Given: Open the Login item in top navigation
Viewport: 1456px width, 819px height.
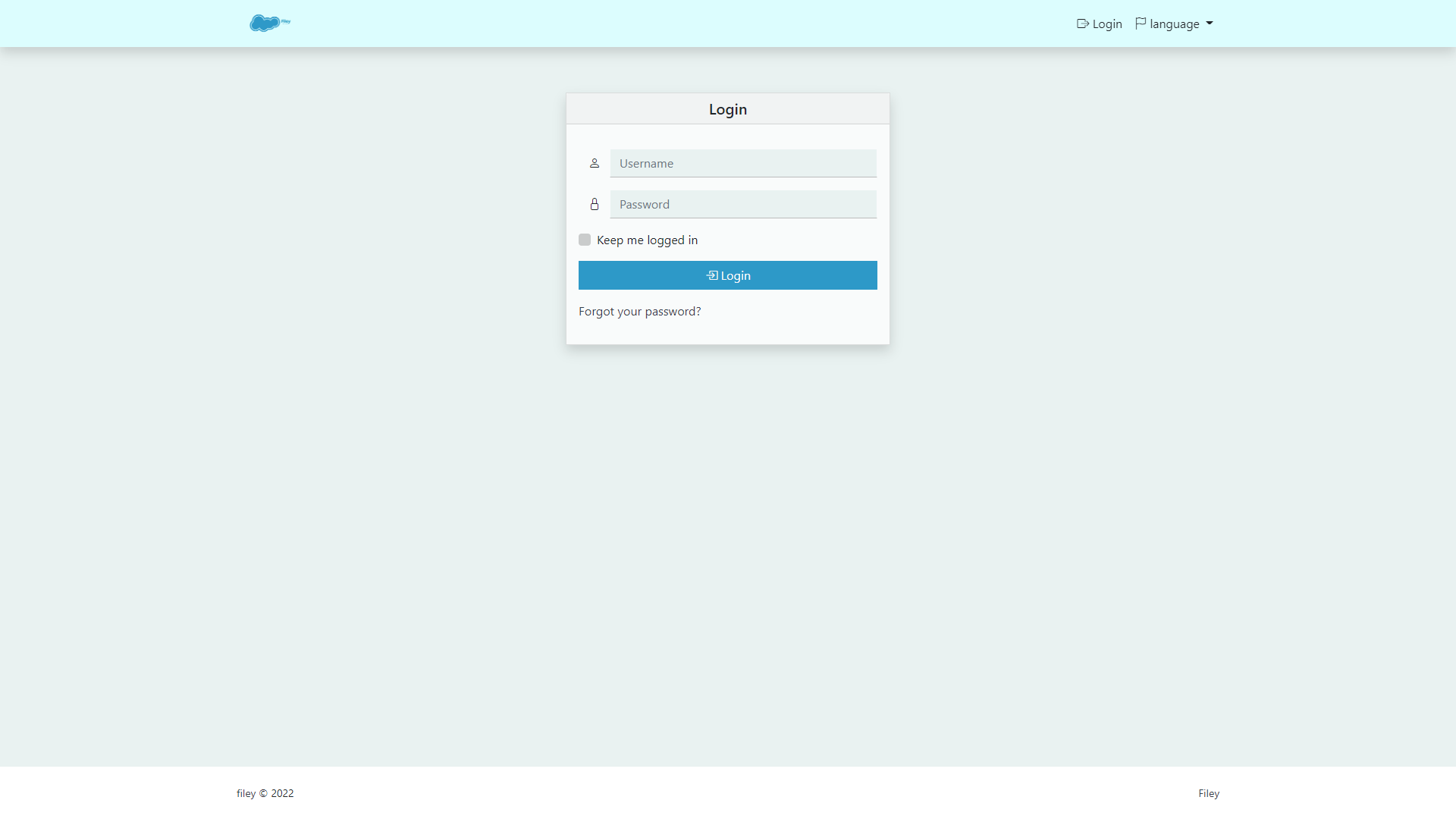Looking at the screenshot, I should tap(1106, 24).
